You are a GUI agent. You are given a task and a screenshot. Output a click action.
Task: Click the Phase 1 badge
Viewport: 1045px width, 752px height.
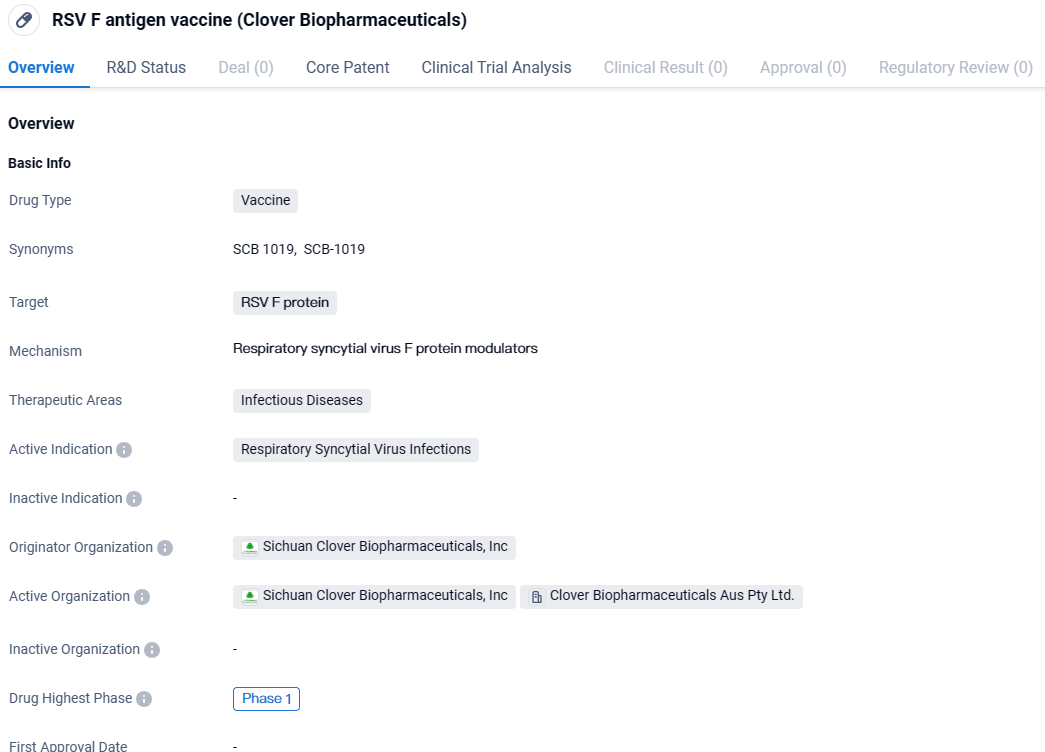coord(266,699)
